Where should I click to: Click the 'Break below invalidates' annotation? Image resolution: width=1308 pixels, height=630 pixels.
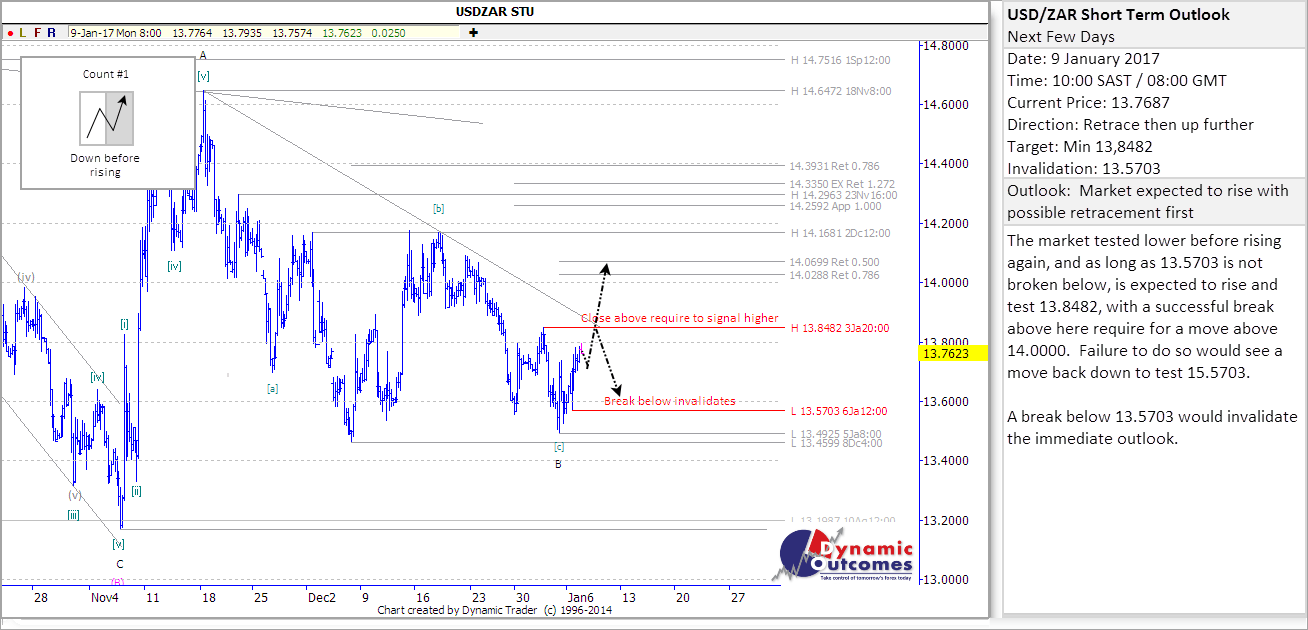tap(669, 401)
